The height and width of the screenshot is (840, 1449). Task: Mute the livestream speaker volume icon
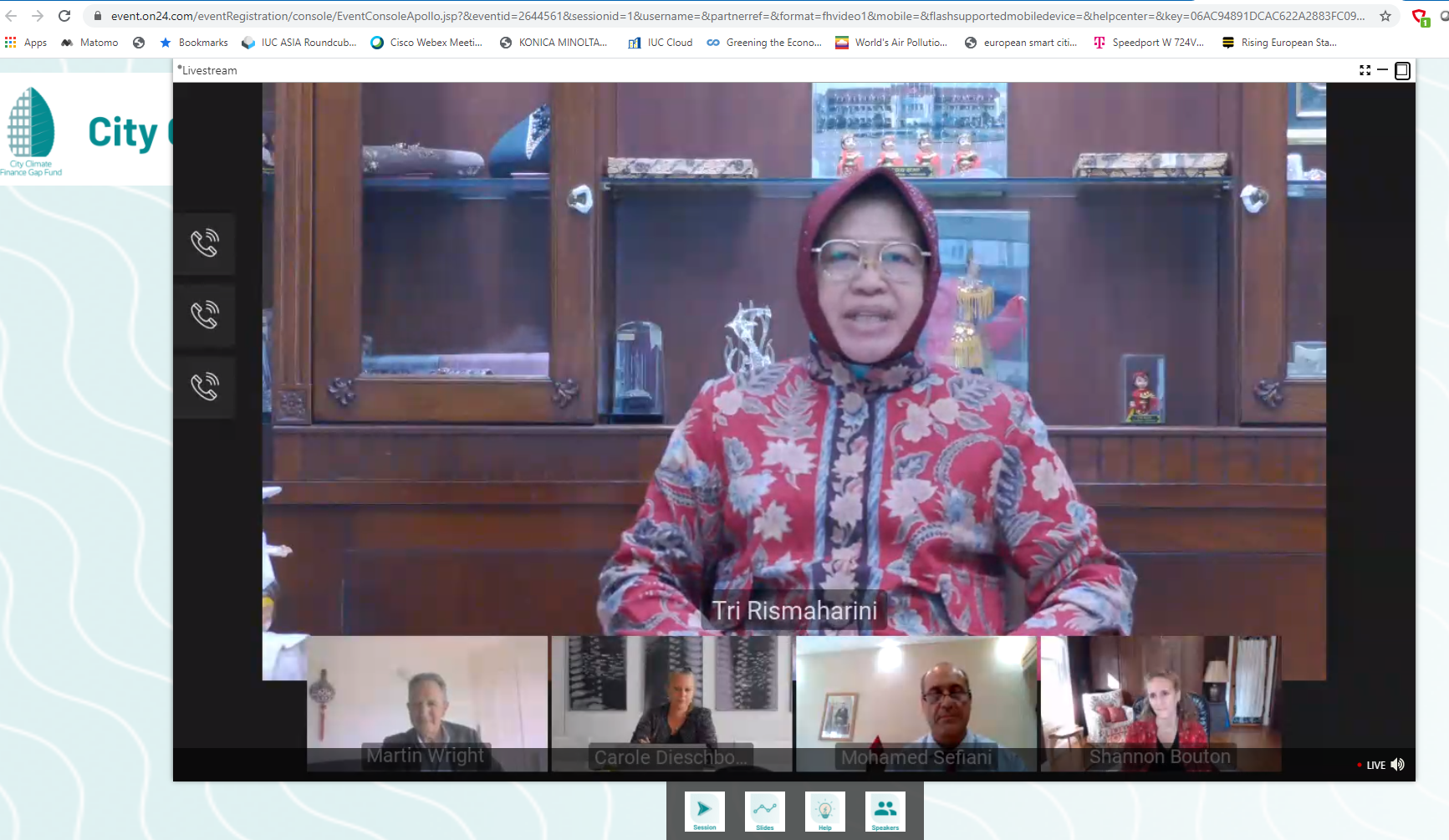[1397, 765]
